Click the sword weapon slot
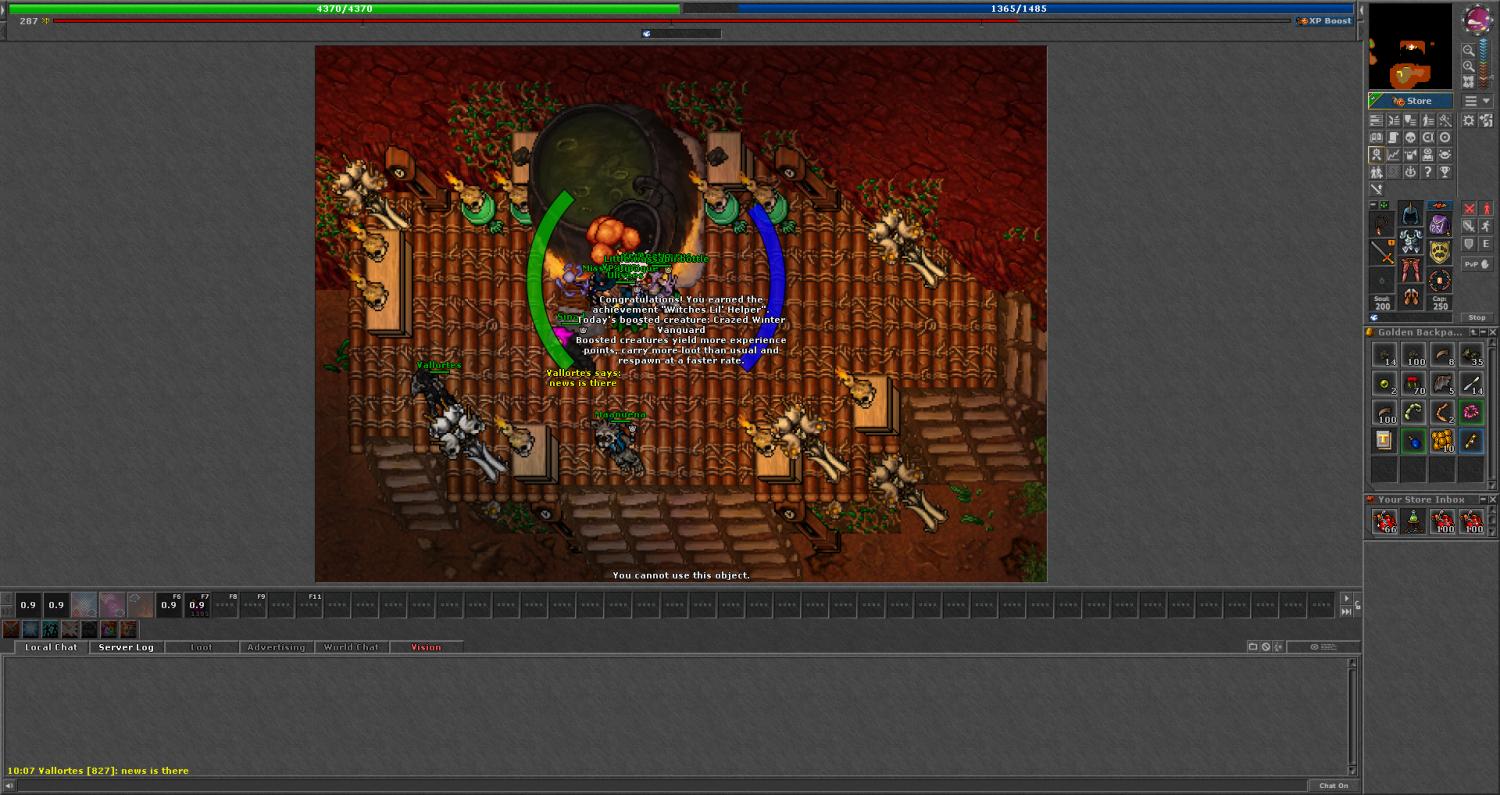Image resolution: width=1500 pixels, height=795 pixels. [1382, 252]
